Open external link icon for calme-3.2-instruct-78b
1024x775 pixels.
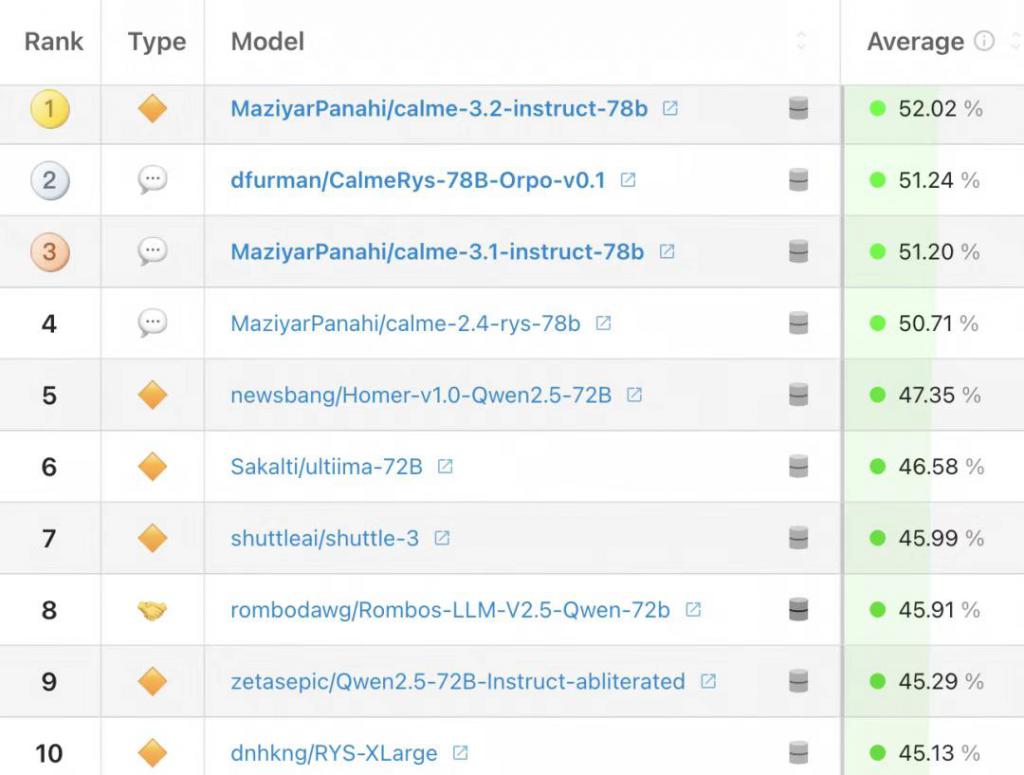(670, 108)
